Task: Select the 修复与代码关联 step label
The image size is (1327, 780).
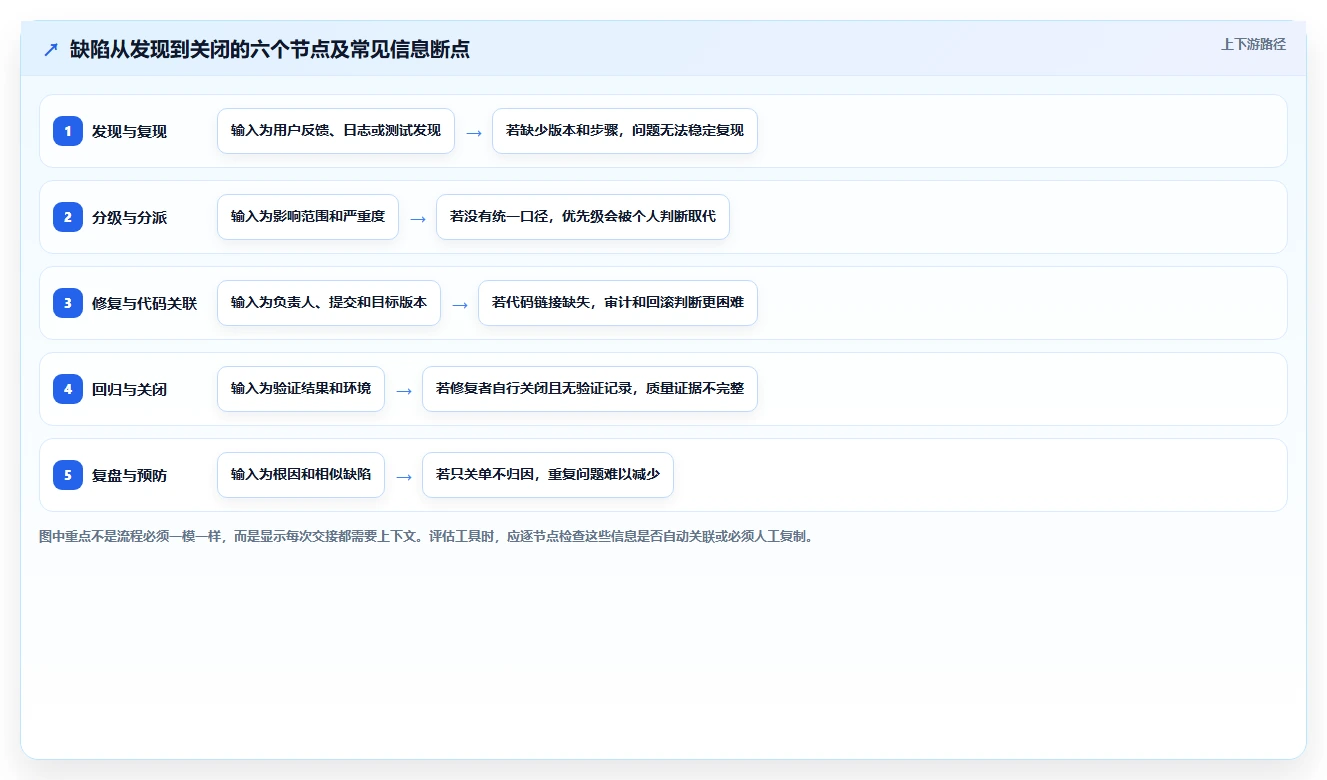Action: point(145,303)
